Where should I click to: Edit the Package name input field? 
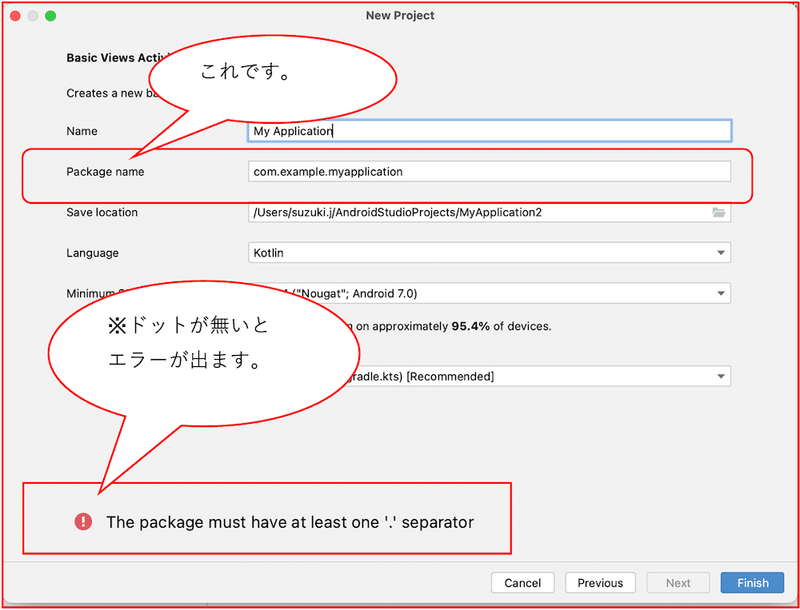point(490,172)
